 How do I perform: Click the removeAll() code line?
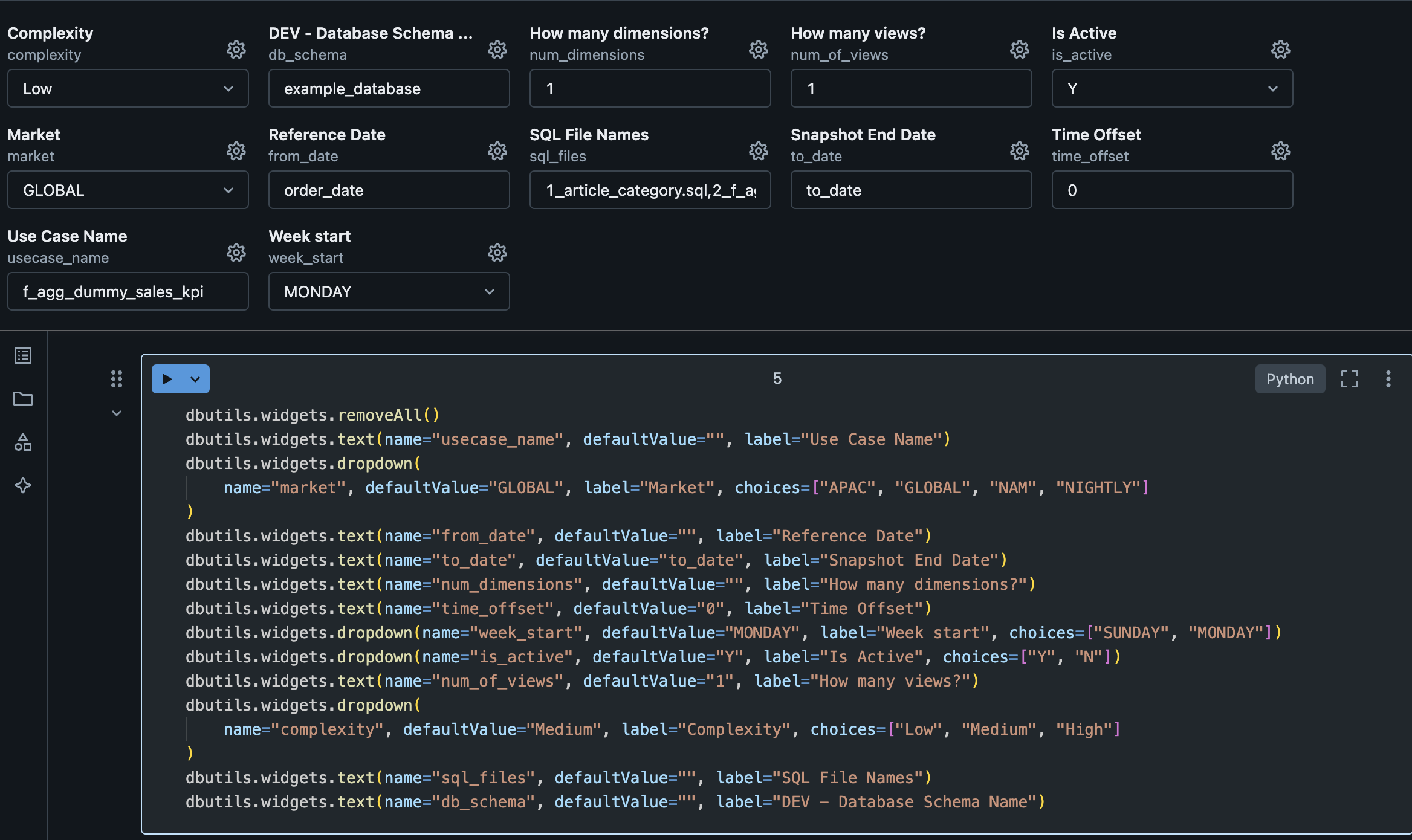coord(313,415)
